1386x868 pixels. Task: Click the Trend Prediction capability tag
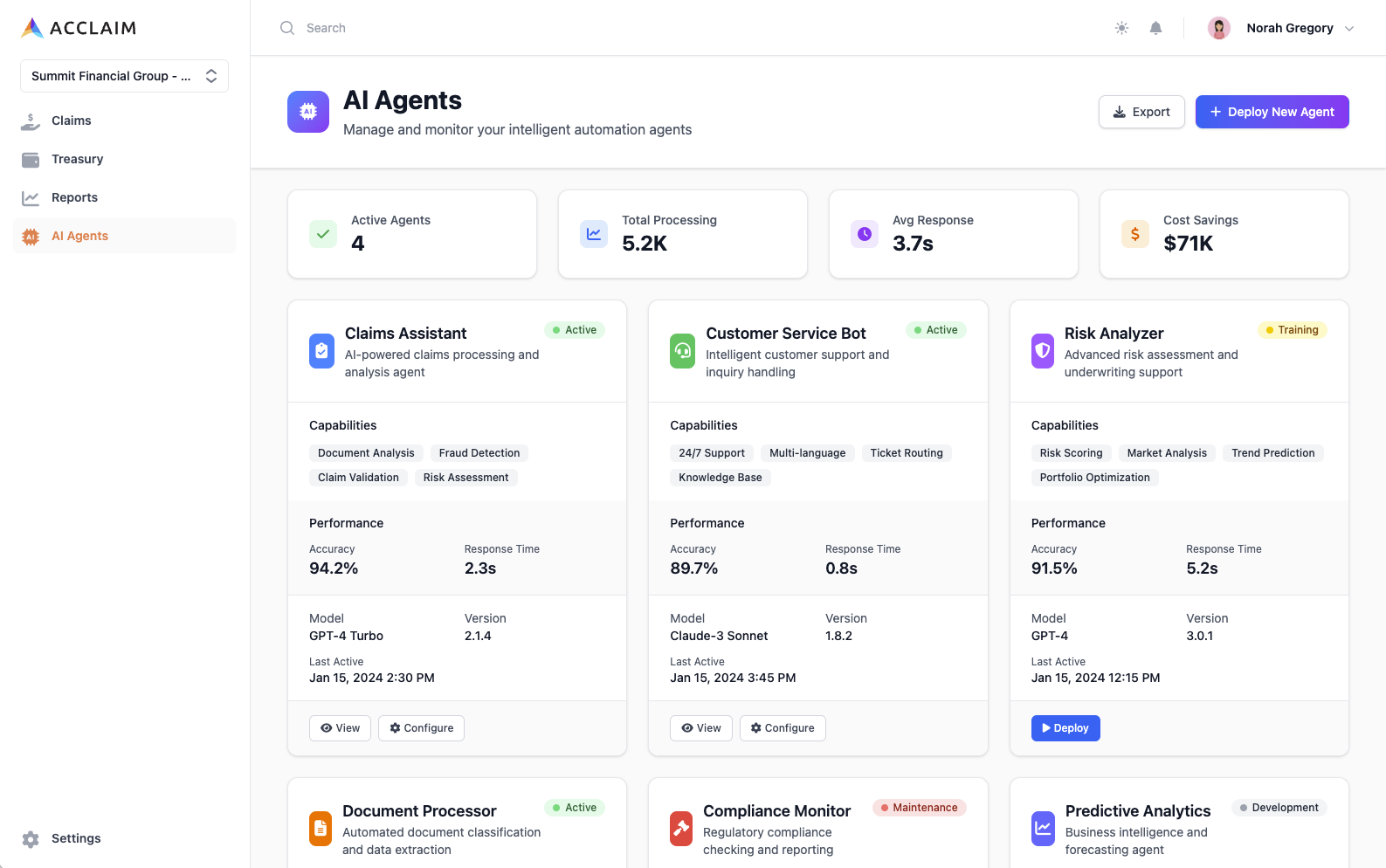pyautogui.click(x=1273, y=453)
